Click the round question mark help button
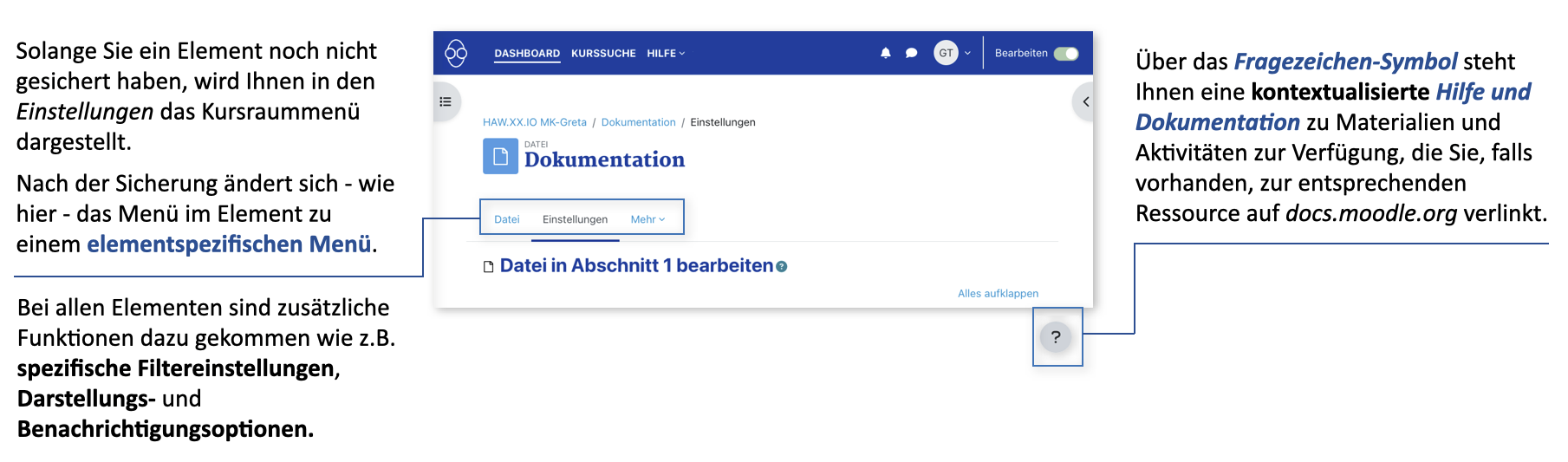Viewport: 1568px width, 462px height. click(1056, 337)
